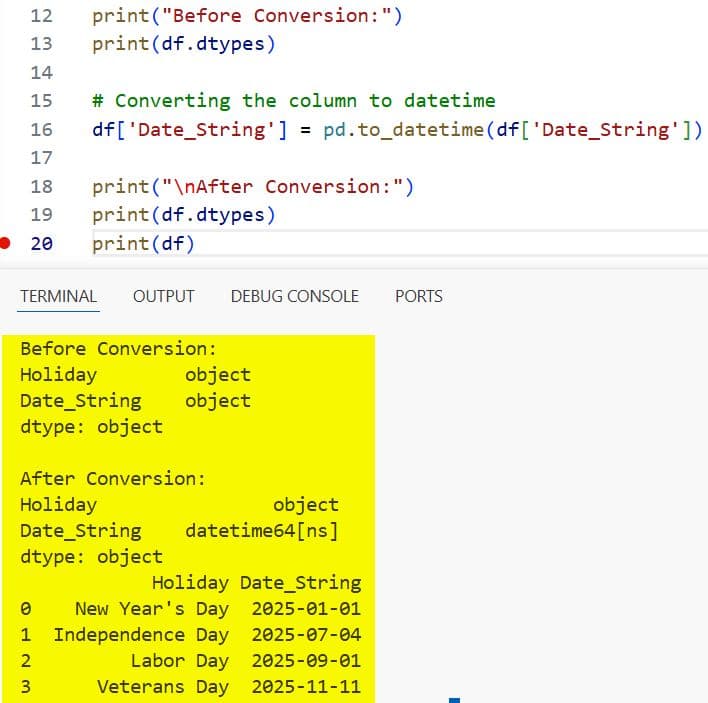Image resolution: width=708 pixels, height=703 pixels.
Task: Click 'Before Conversion:' in terminal output
Action: coord(119,349)
